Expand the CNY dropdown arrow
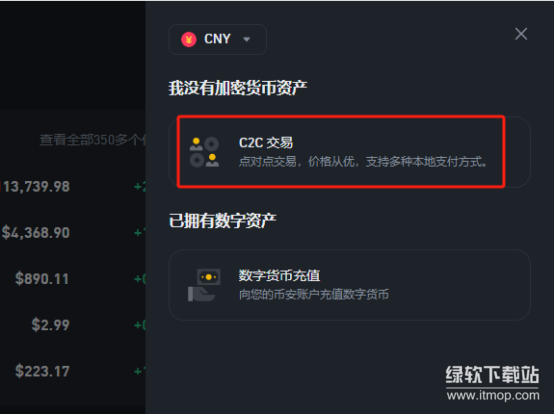This screenshot has height=415, width=554. pos(247,39)
